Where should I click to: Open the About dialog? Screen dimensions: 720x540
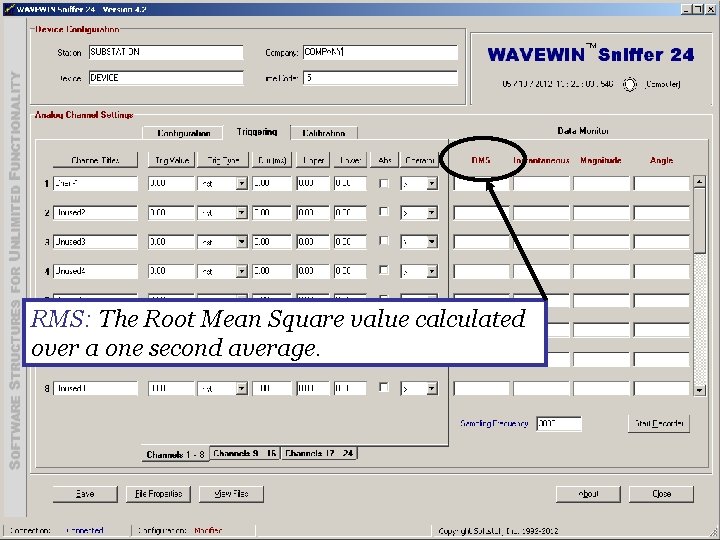[588, 494]
